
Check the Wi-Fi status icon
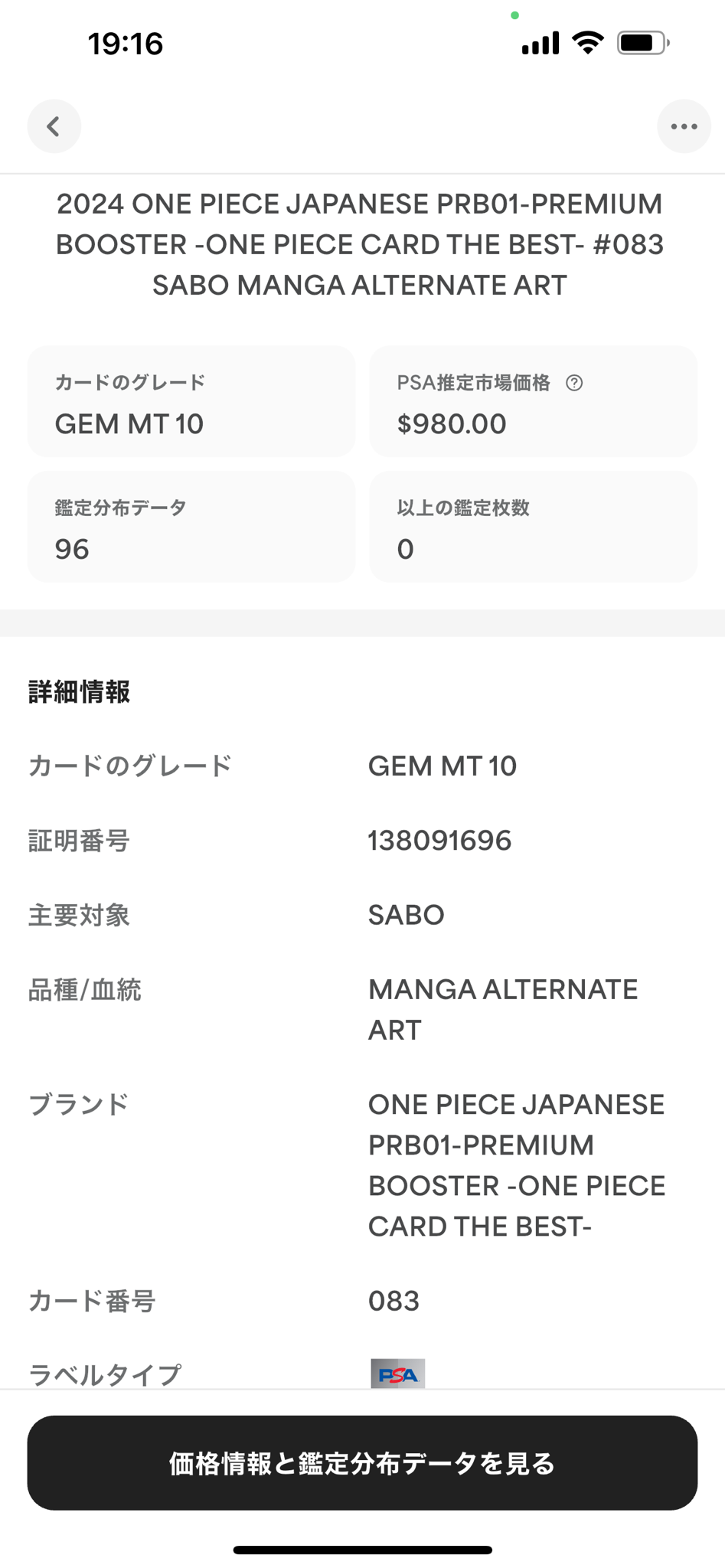(587, 43)
